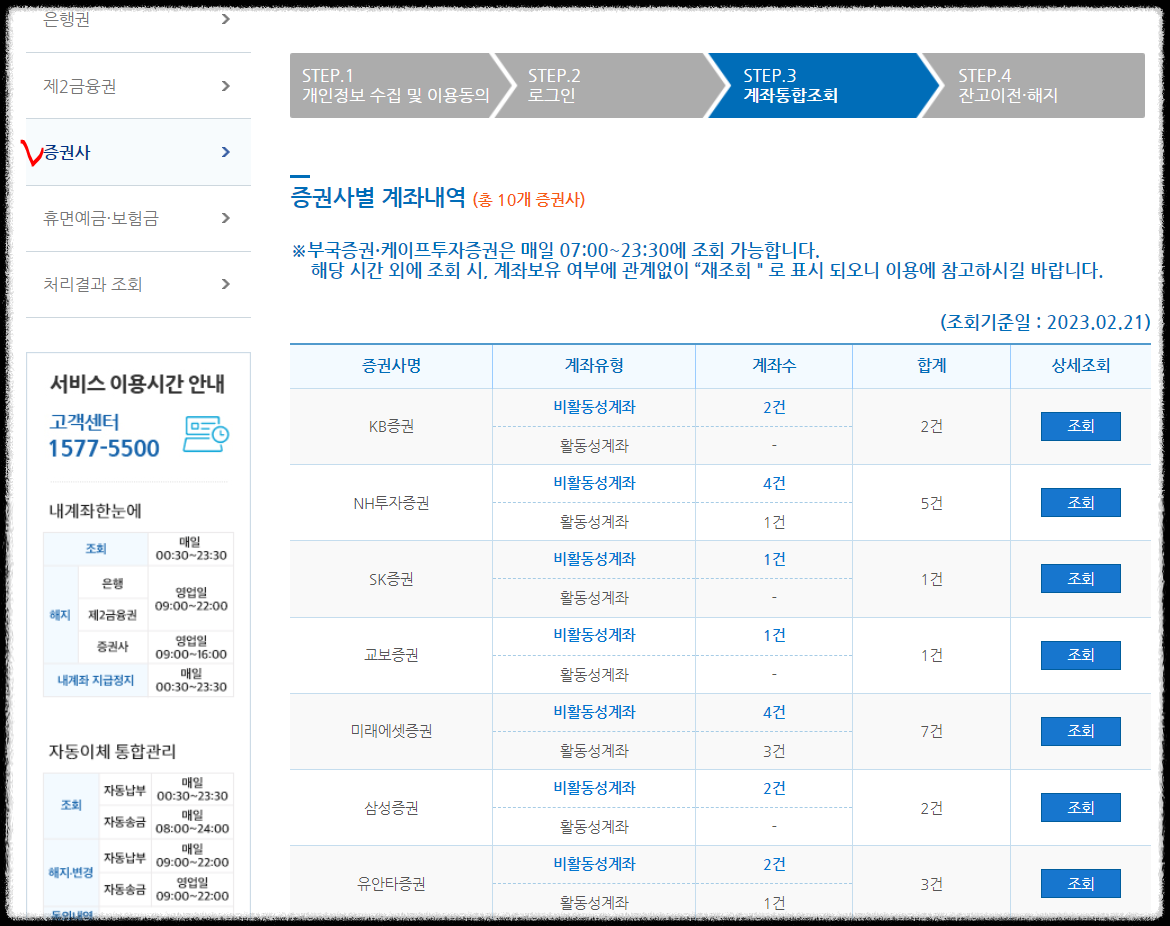Image resolution: width=1170 pixels, height=926 pixels.
Task: Expand chevron next to 증권사
Action: point(225,152)
